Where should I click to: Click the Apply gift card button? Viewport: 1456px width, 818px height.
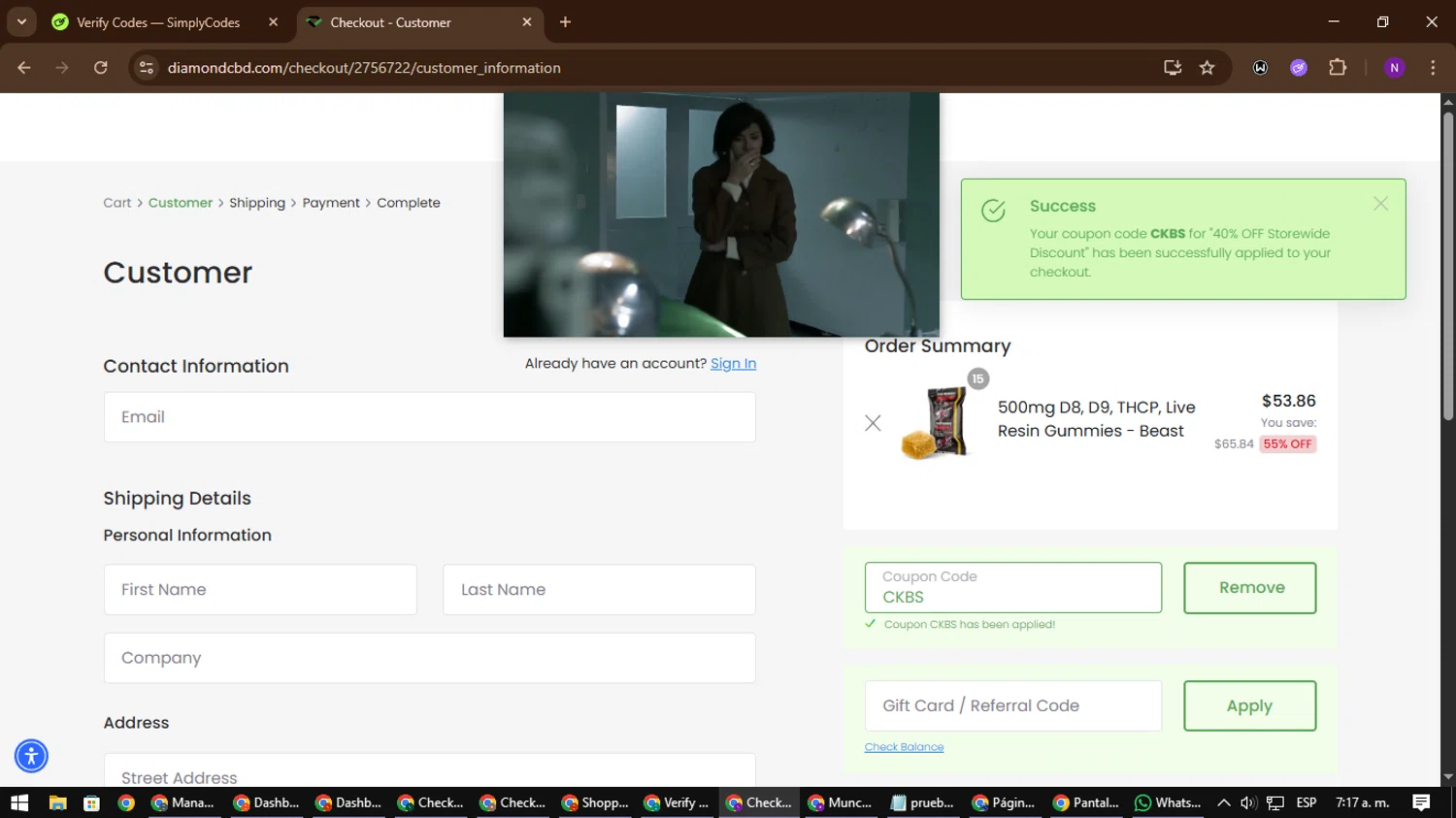[1249, 705]
